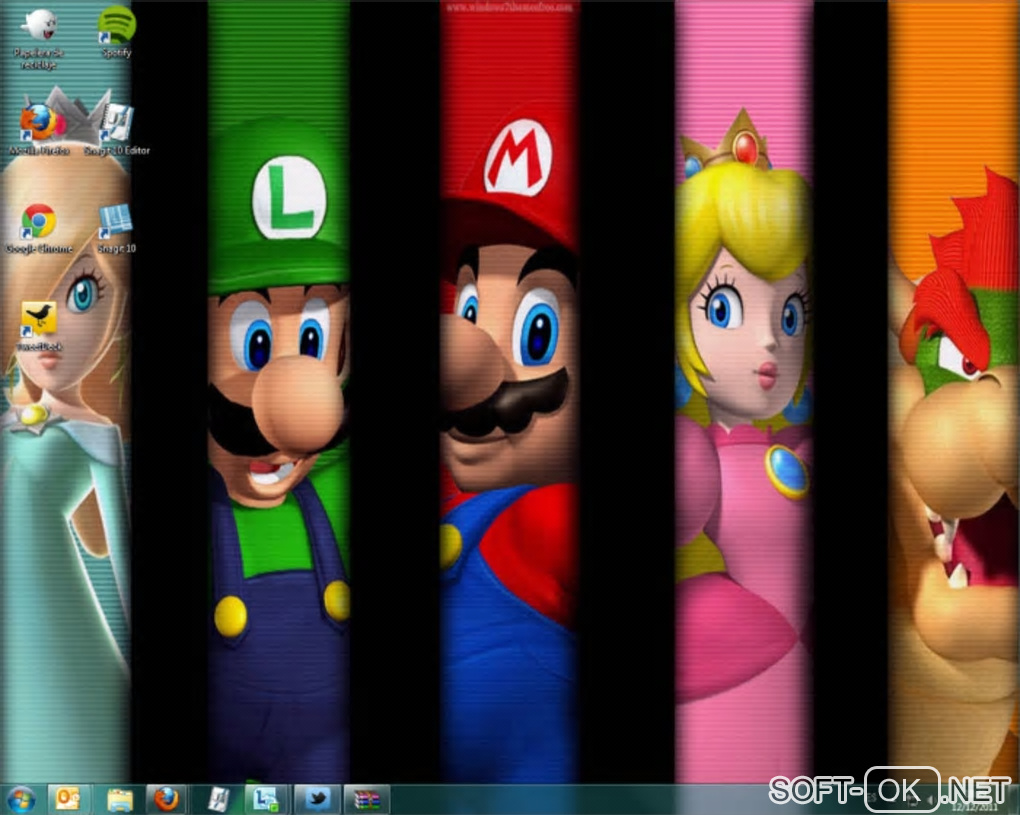
Task: Open the Lync icon in the taskbar
Action: click(265, 799)
